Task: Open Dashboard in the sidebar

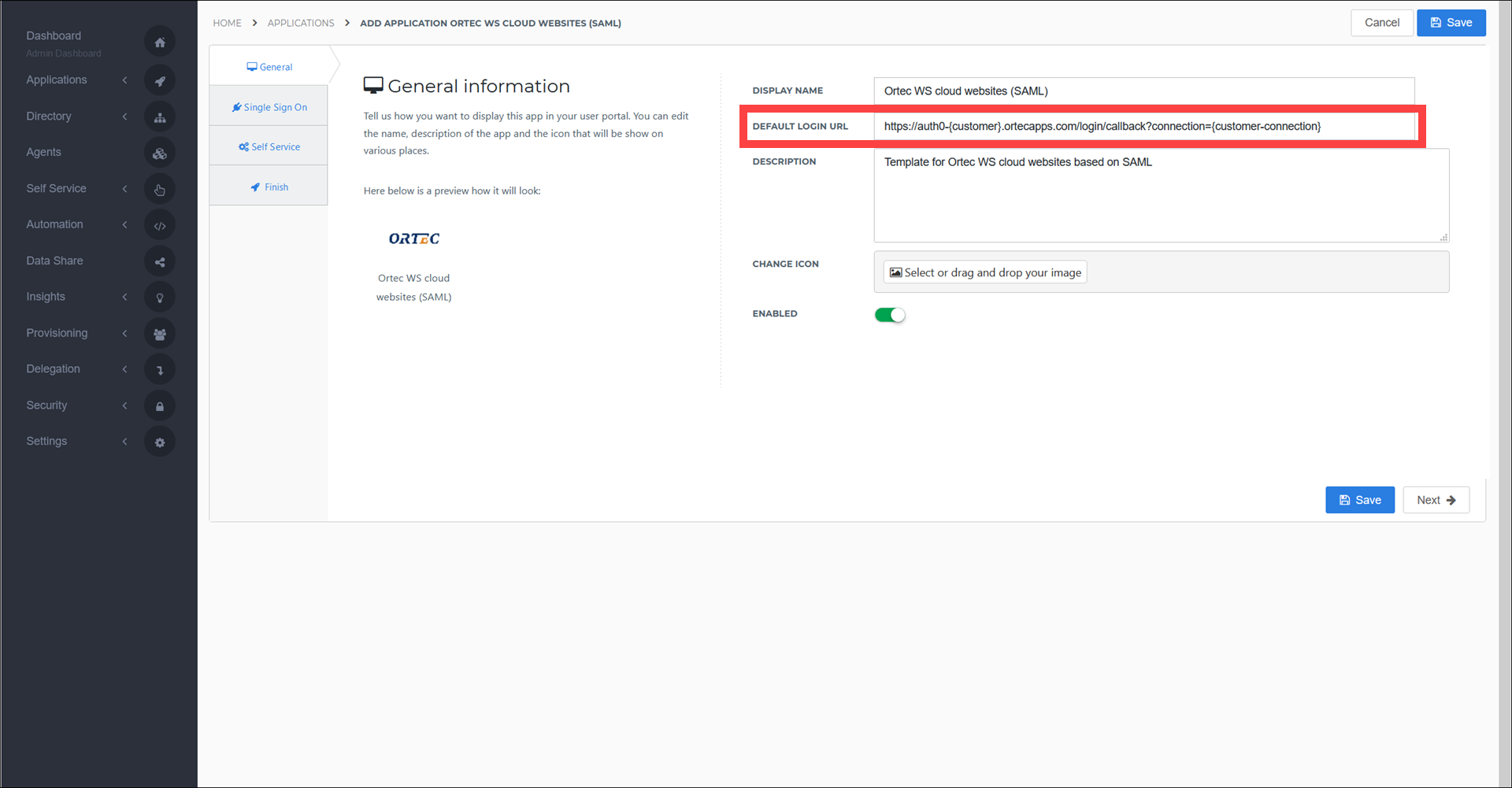Action: click(54, 35)
